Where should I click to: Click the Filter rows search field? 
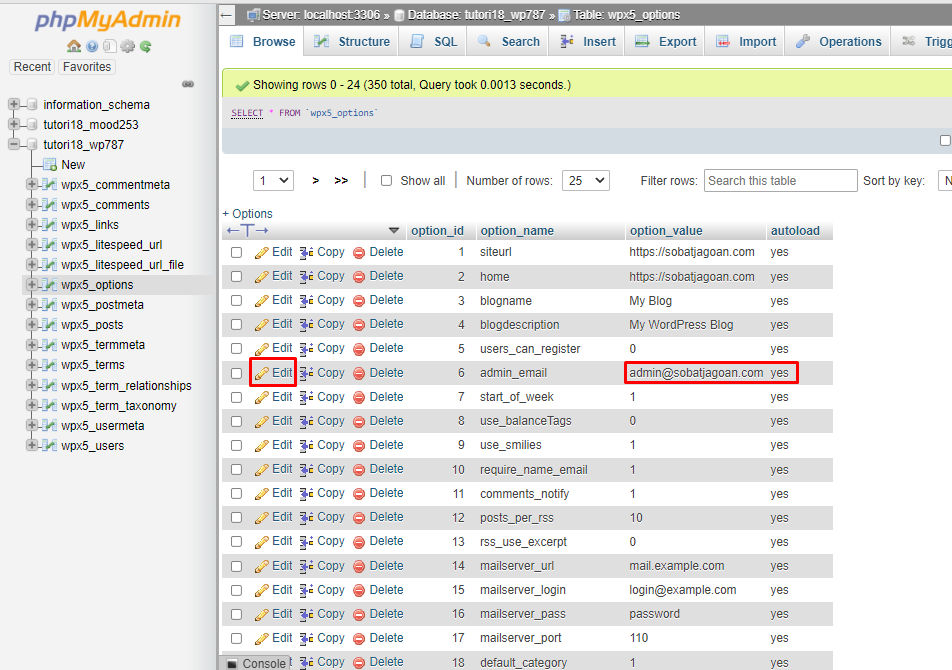point(780,181)
